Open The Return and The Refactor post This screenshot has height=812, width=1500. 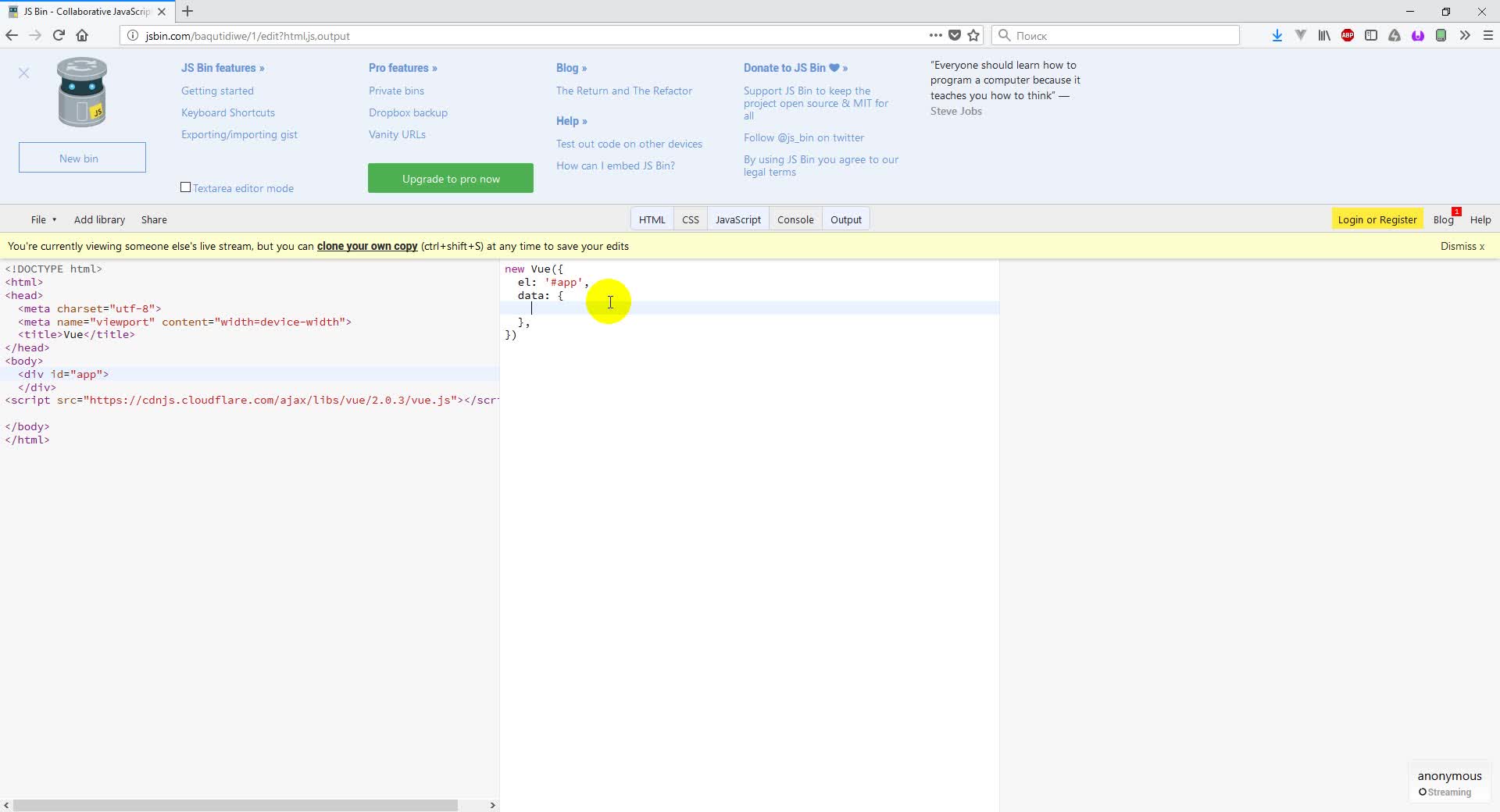click(x=624, y=91)
